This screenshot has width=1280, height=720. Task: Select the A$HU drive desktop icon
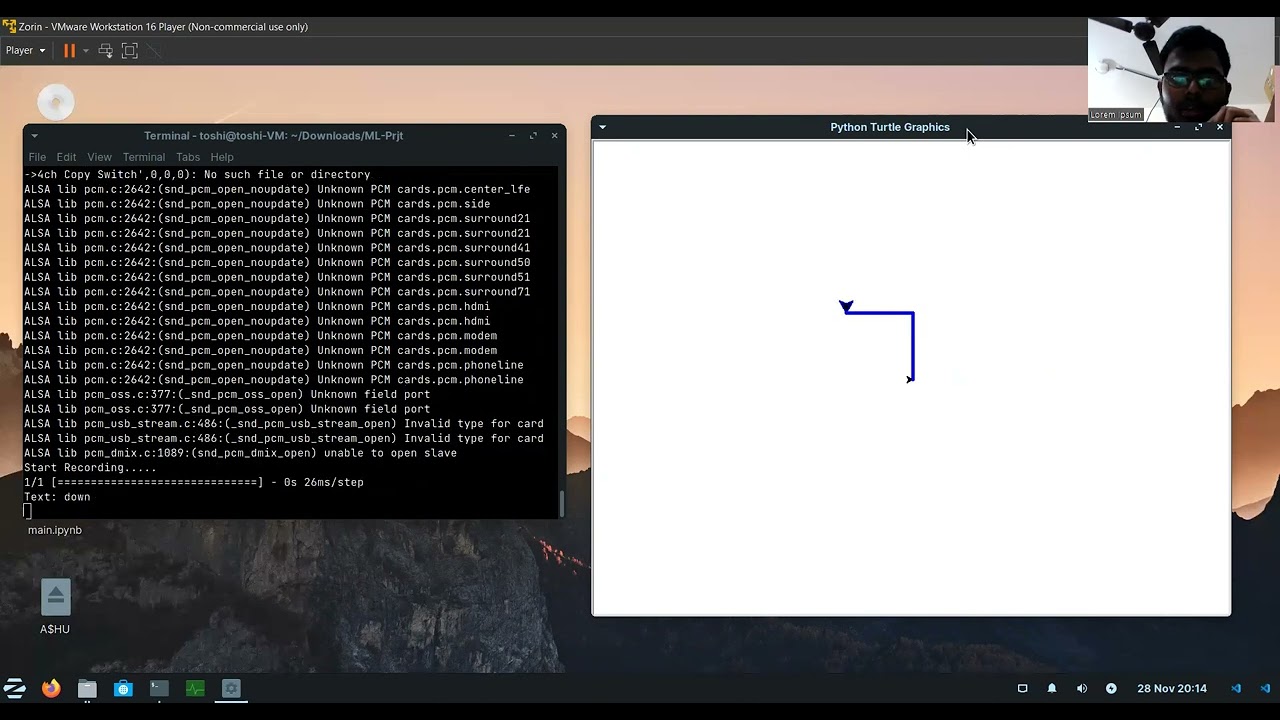(55, 607)
